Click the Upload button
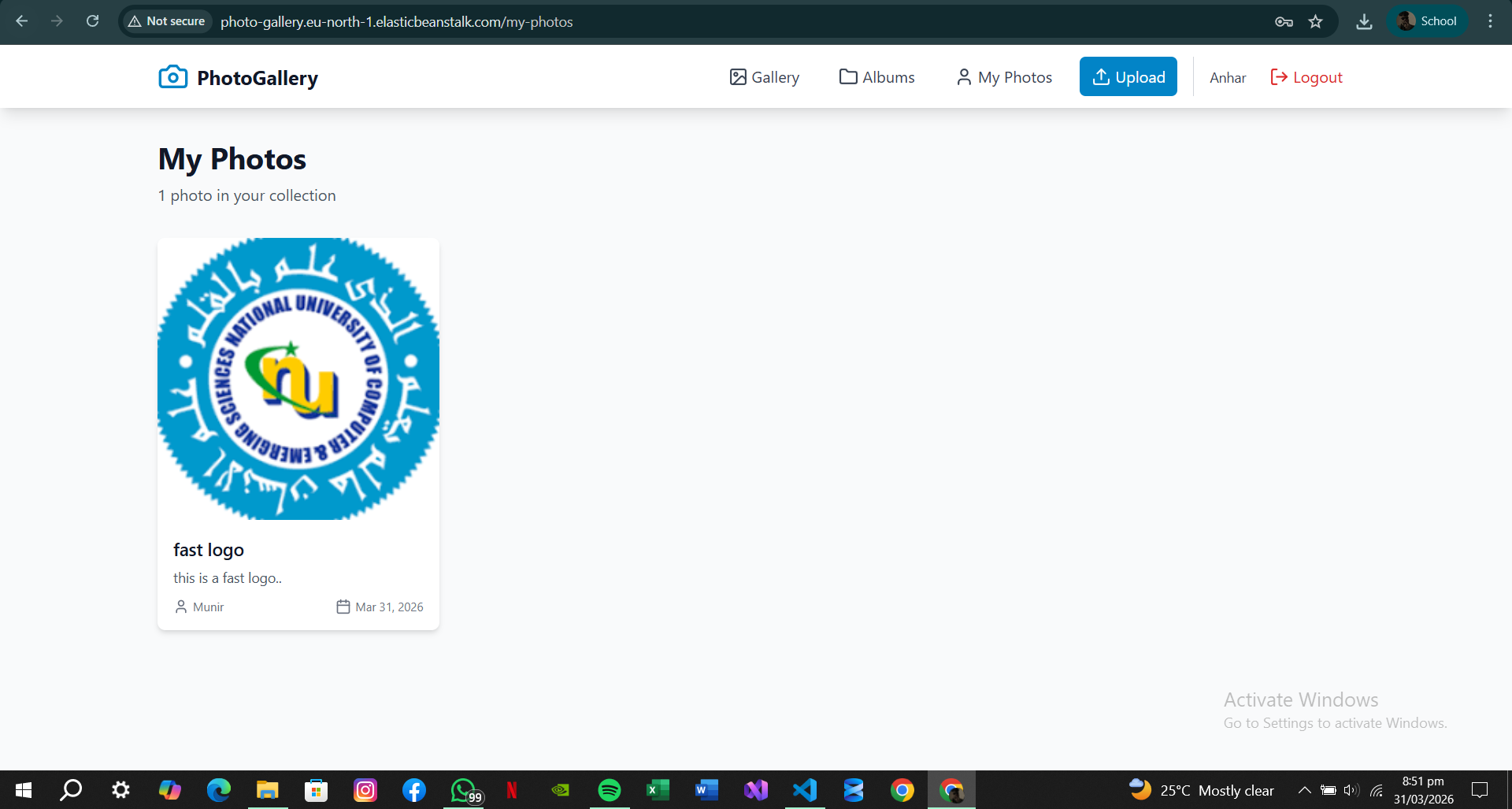1512x809 pixels. [1128, 77]
